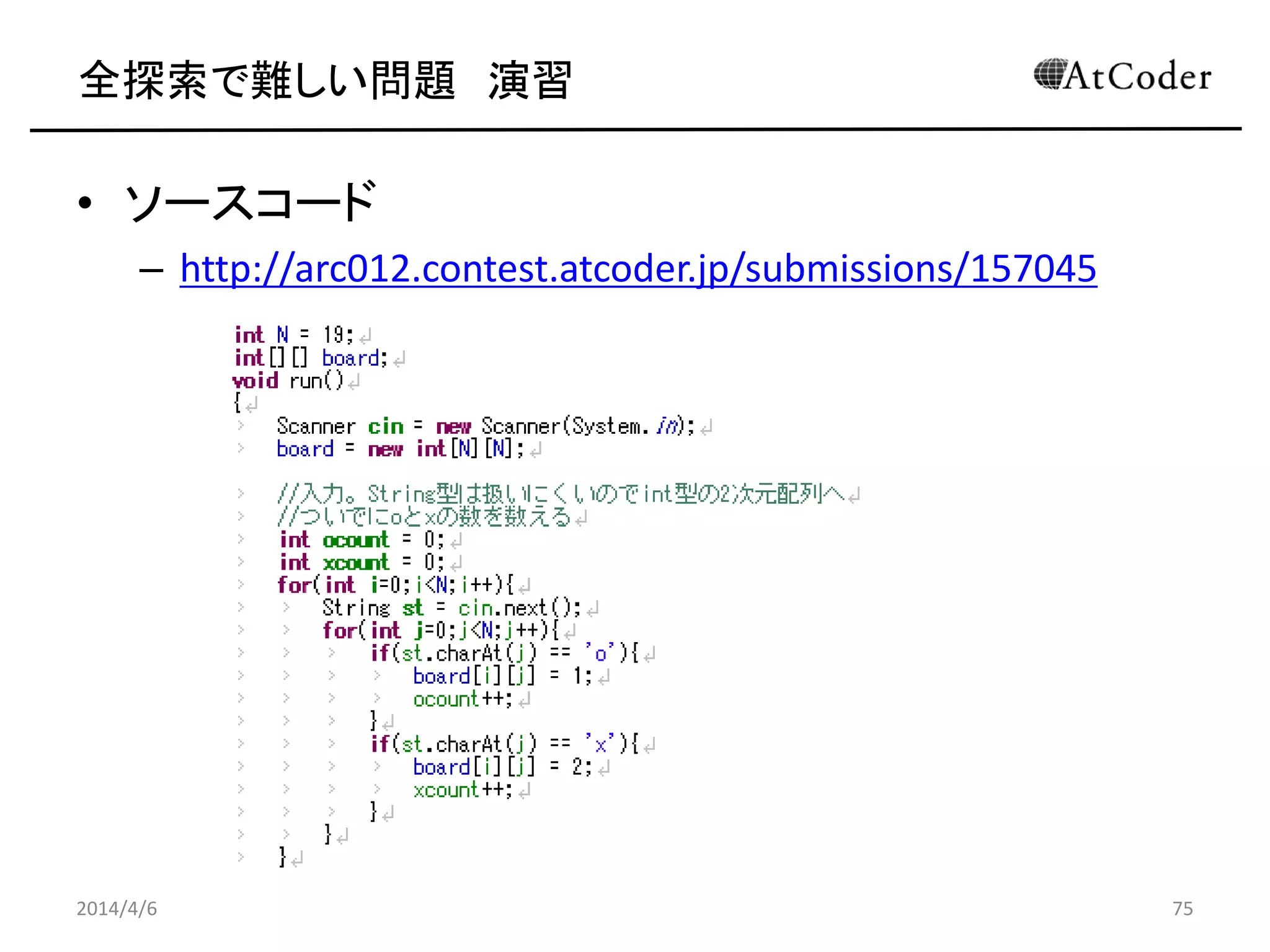Click the code line 'int[][] board;'
The image size is (1270, 952).
tap(311, 358)
